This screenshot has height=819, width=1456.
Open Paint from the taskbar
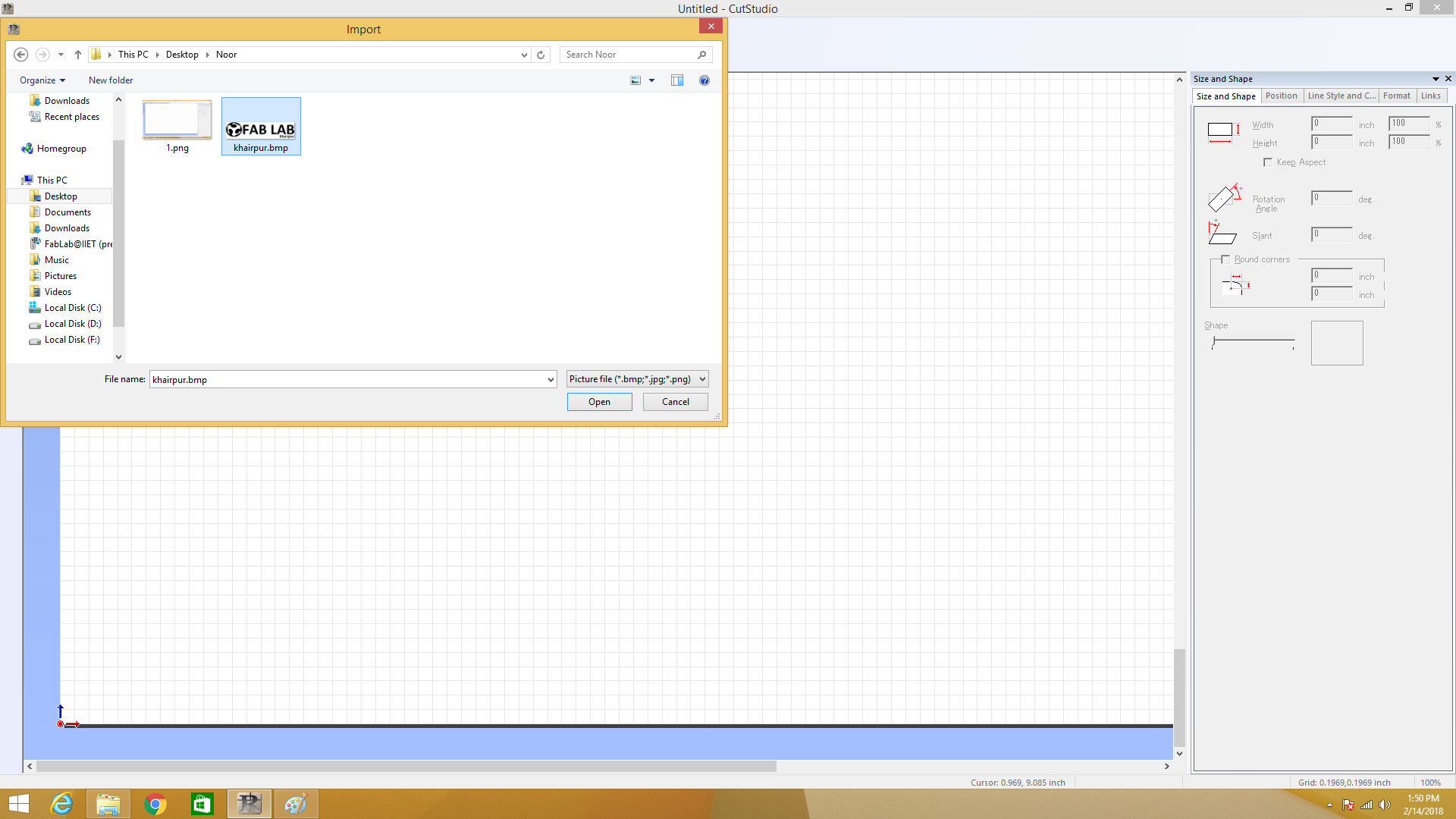[296, 804]
